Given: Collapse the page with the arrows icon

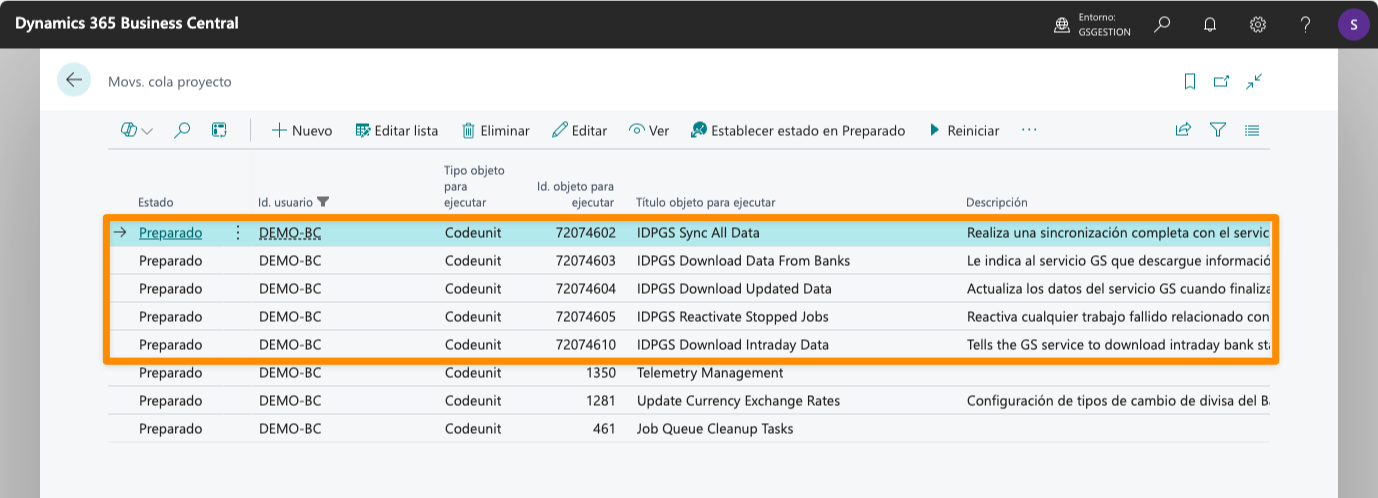Looking at the screenshot, I should [x=1254, y=82].
